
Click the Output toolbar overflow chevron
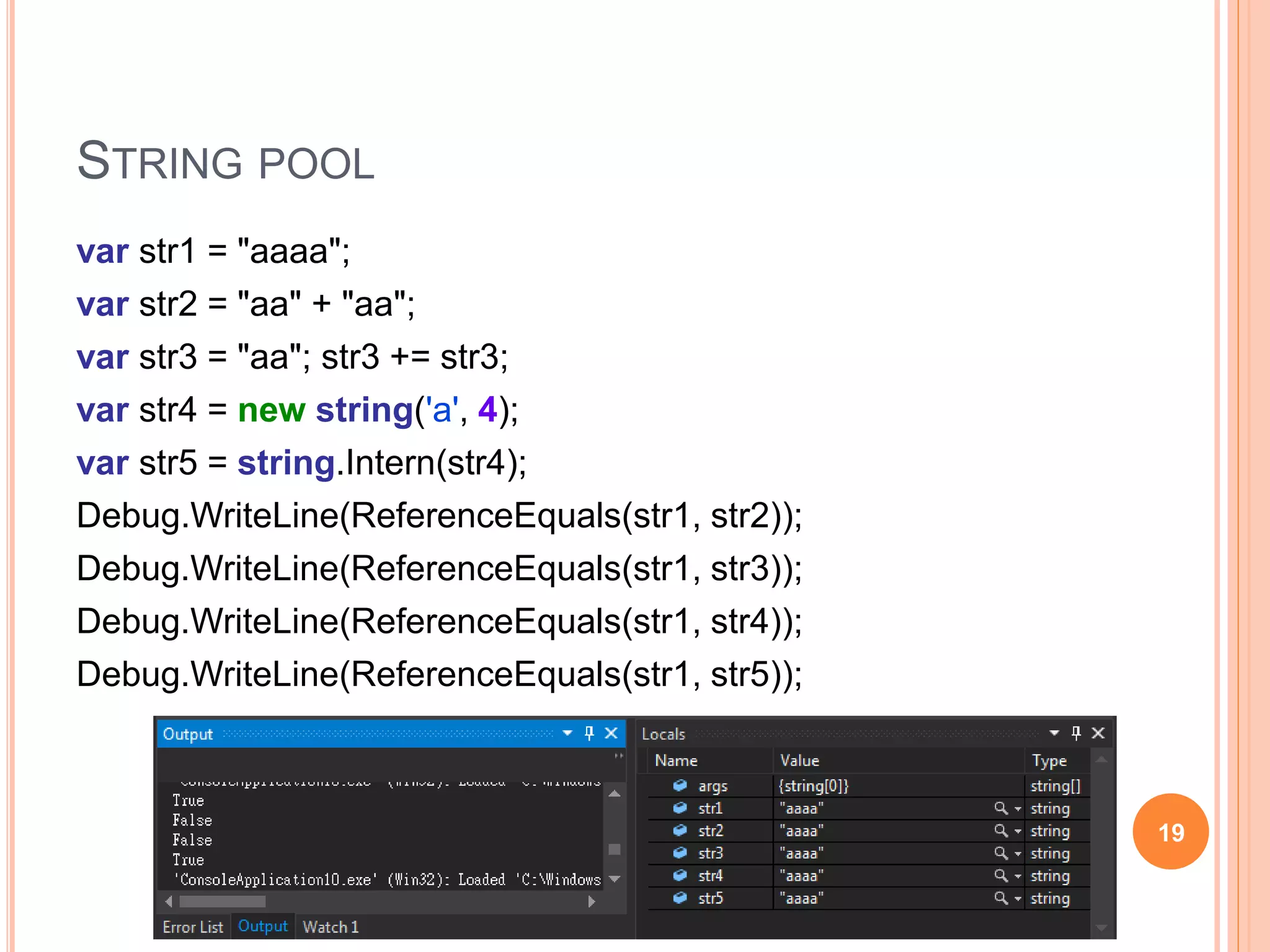[618, 756]
